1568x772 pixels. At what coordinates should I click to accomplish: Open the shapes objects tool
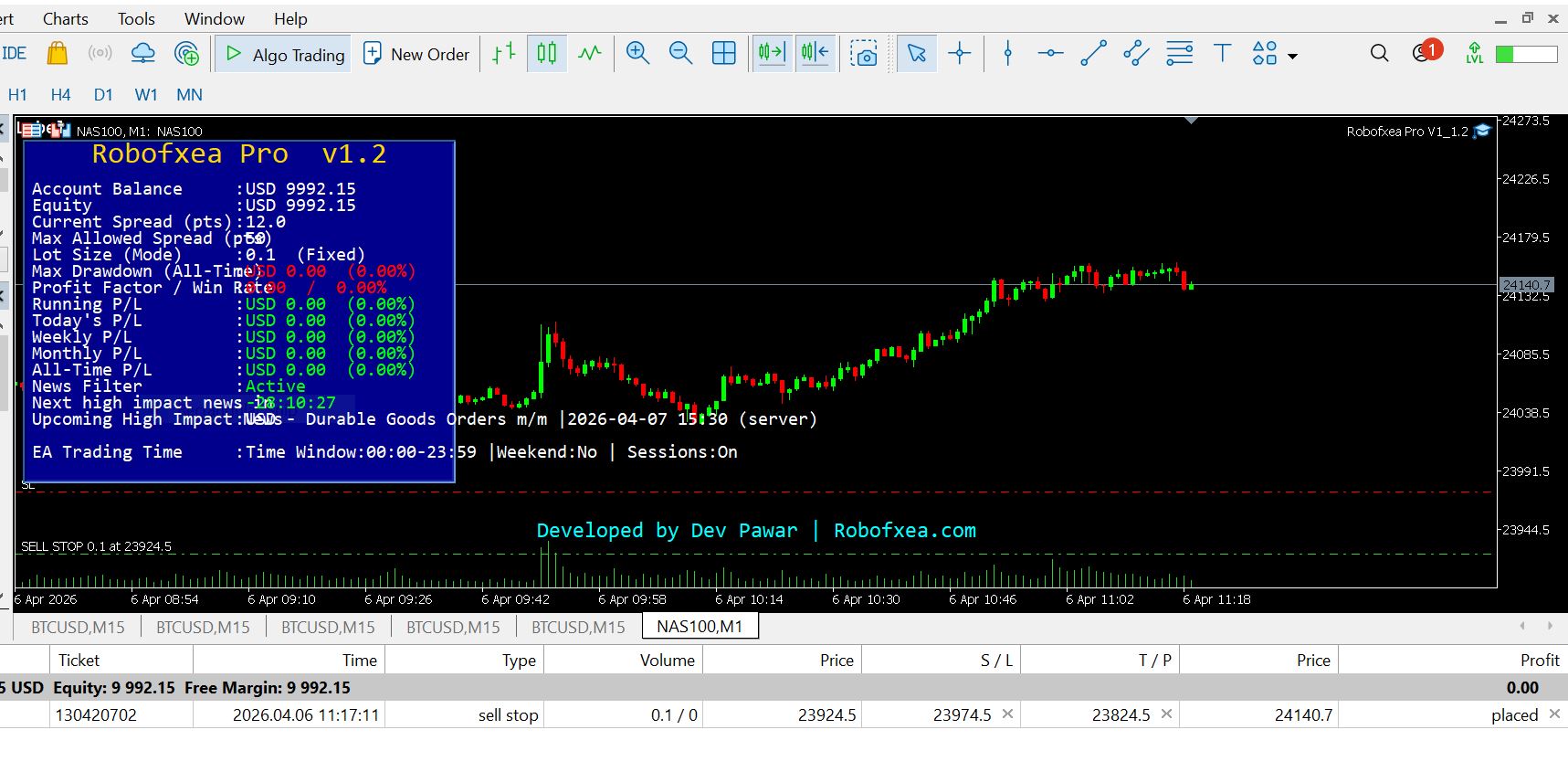(1265, 54)
